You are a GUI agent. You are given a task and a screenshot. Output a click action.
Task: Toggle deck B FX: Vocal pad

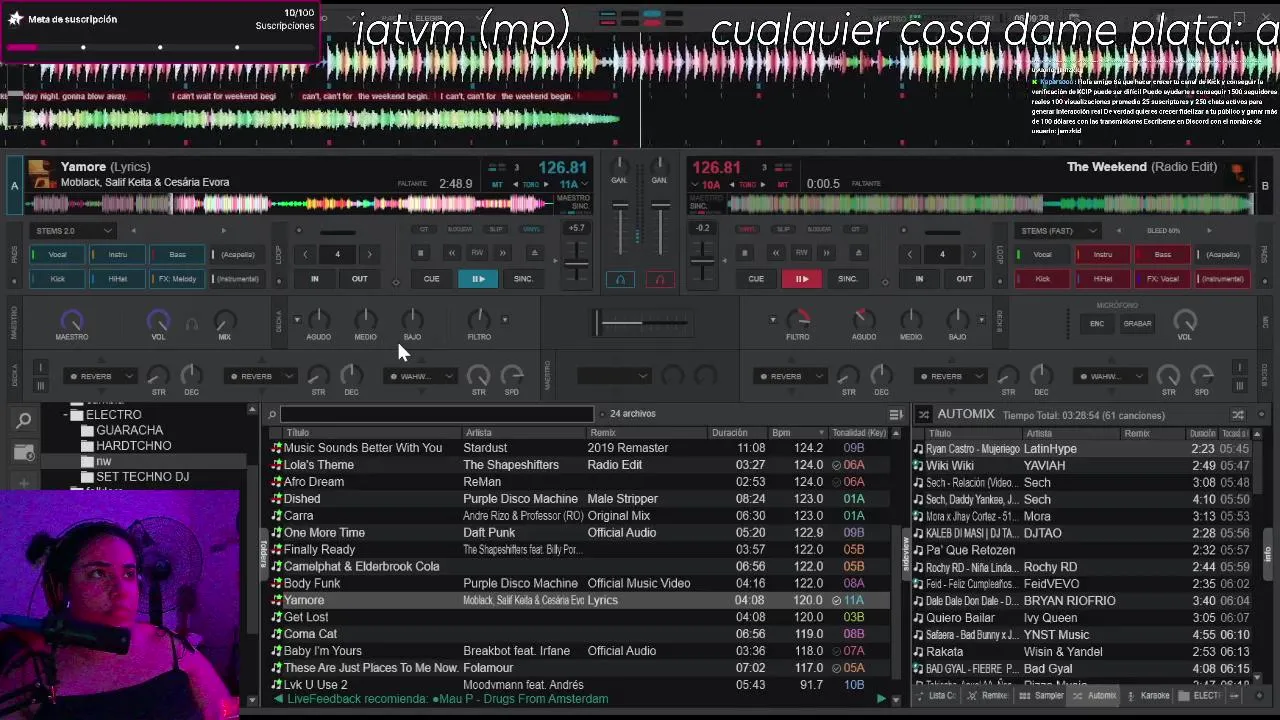coord(1162,279)
